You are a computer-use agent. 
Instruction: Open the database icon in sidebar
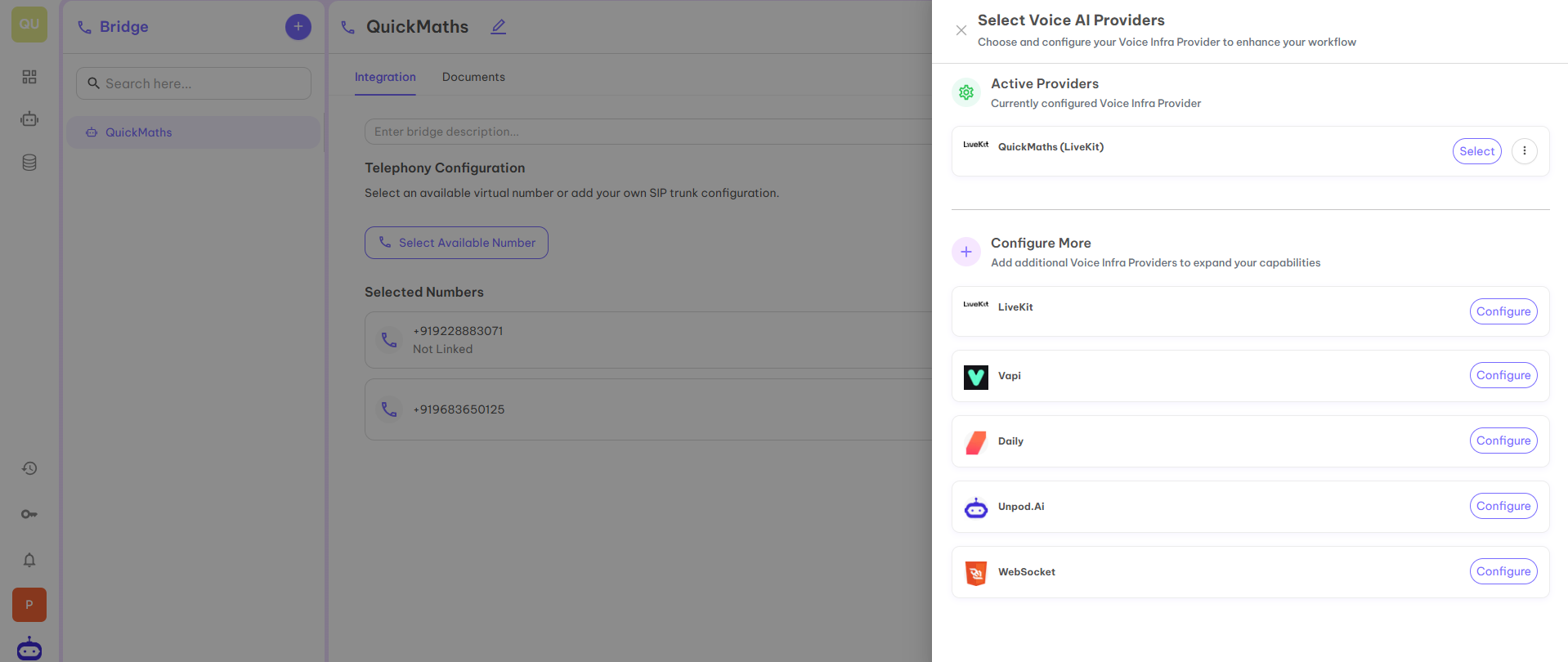coord(29,163)
